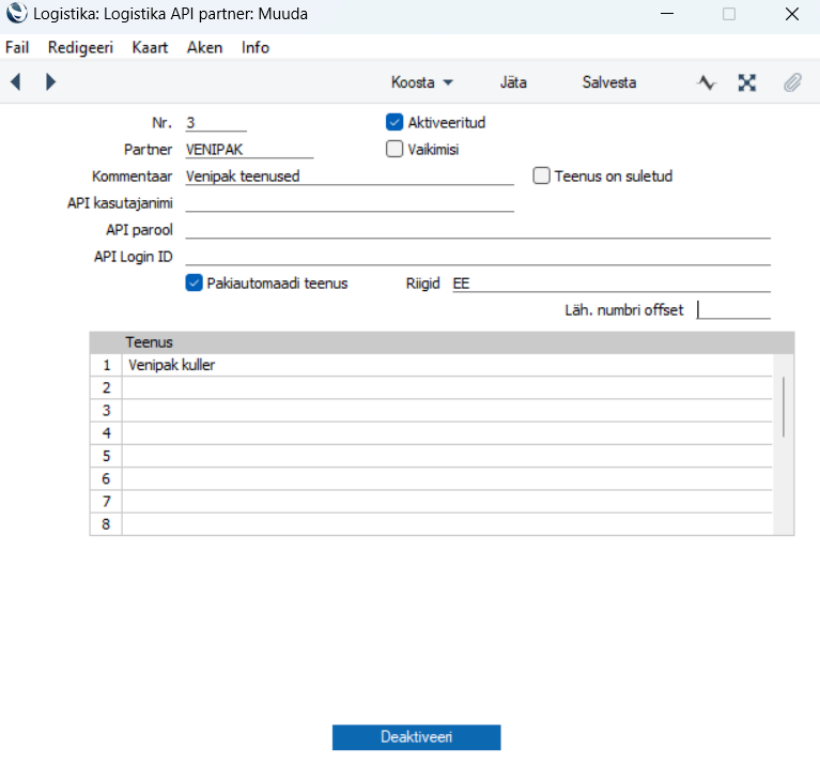Screen dimensions: 820x765
Task: Go to the previous record arrow
Action: (16, 82)
